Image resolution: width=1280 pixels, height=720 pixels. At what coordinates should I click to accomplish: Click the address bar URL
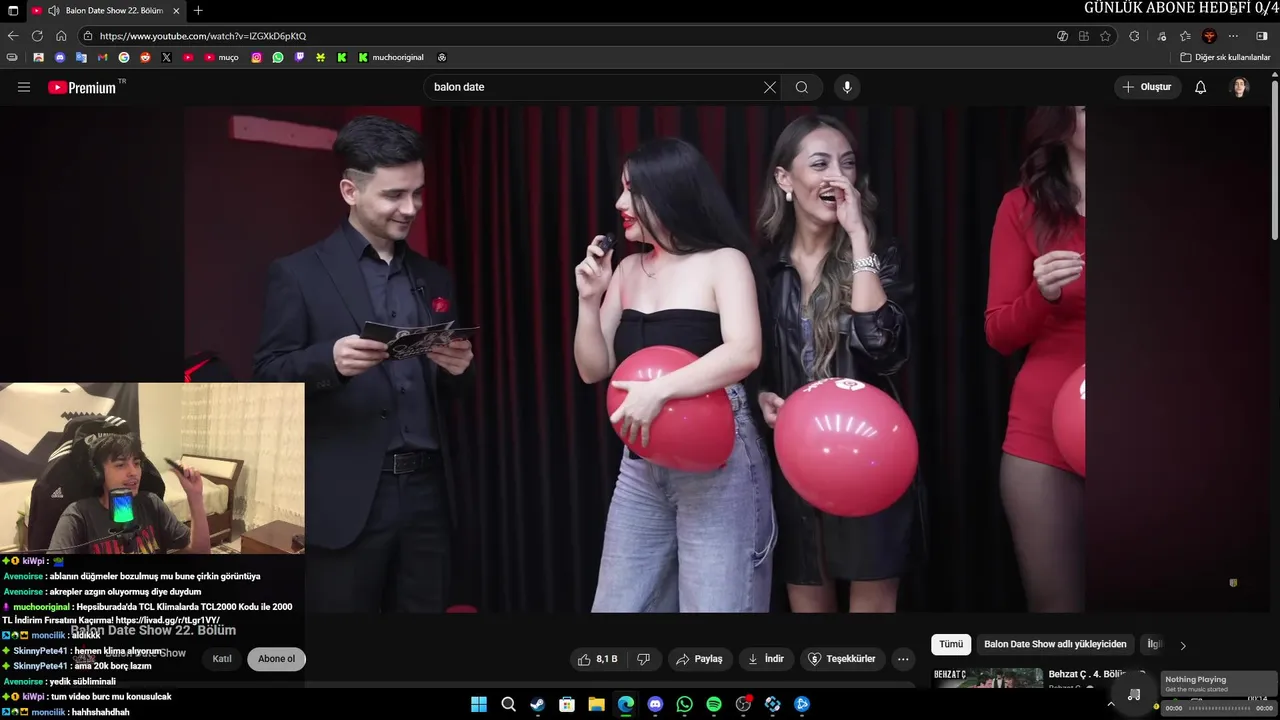(x=203, y=36)
